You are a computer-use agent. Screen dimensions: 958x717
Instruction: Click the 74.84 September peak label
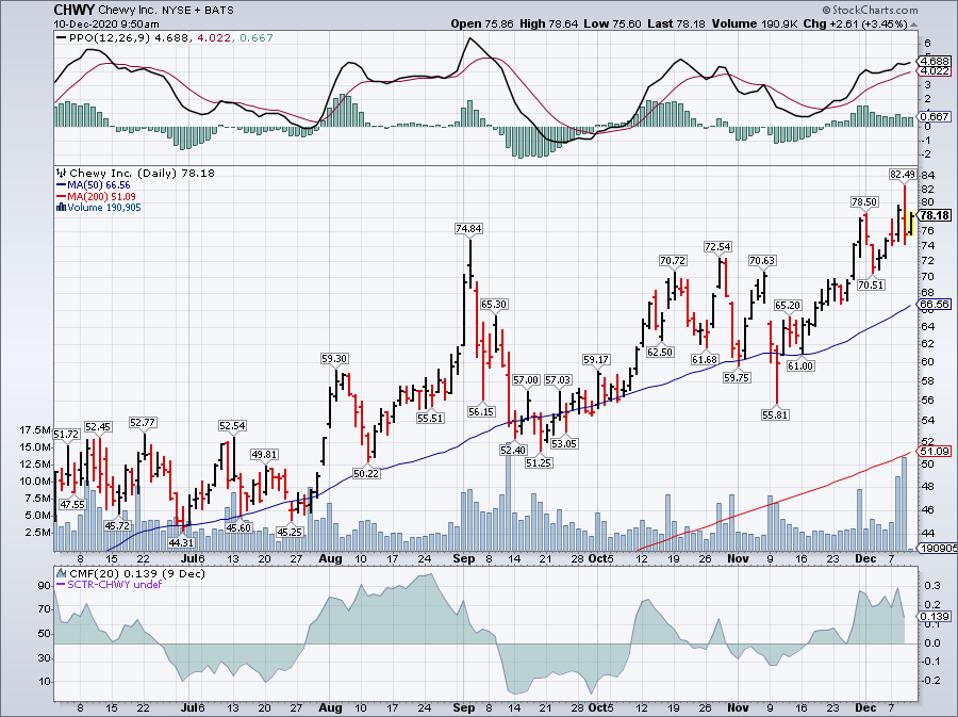point(469,228)
